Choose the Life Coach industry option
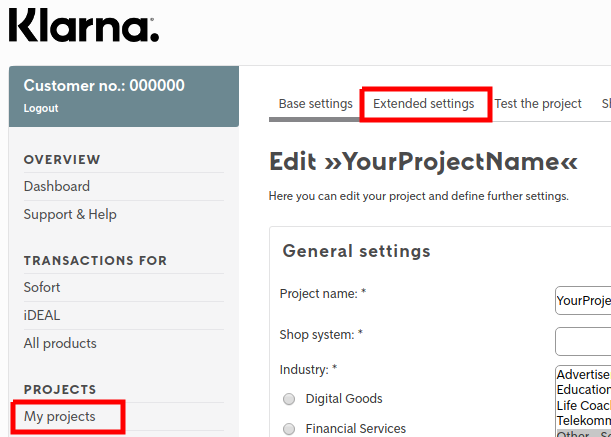 583,406
